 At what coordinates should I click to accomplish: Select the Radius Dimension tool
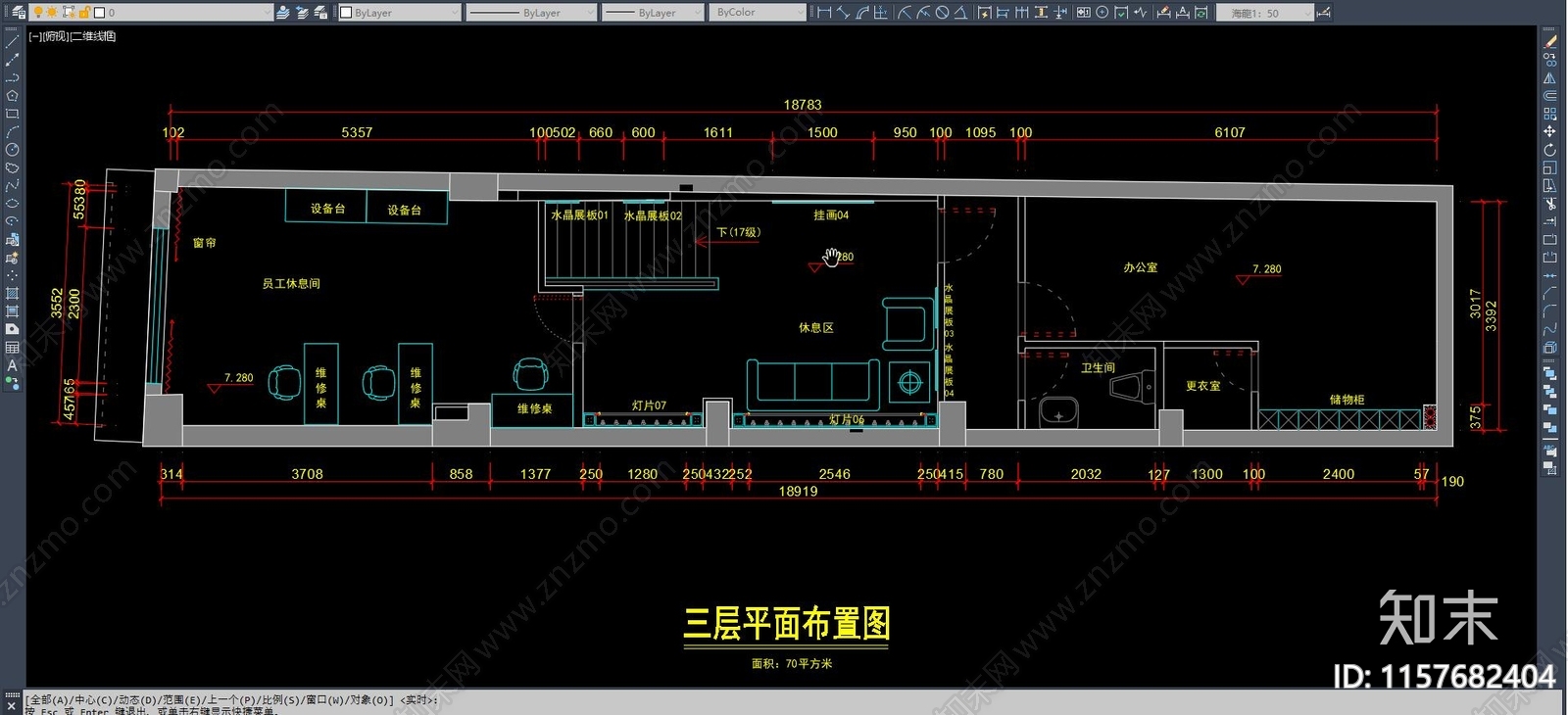pos(904,13)
